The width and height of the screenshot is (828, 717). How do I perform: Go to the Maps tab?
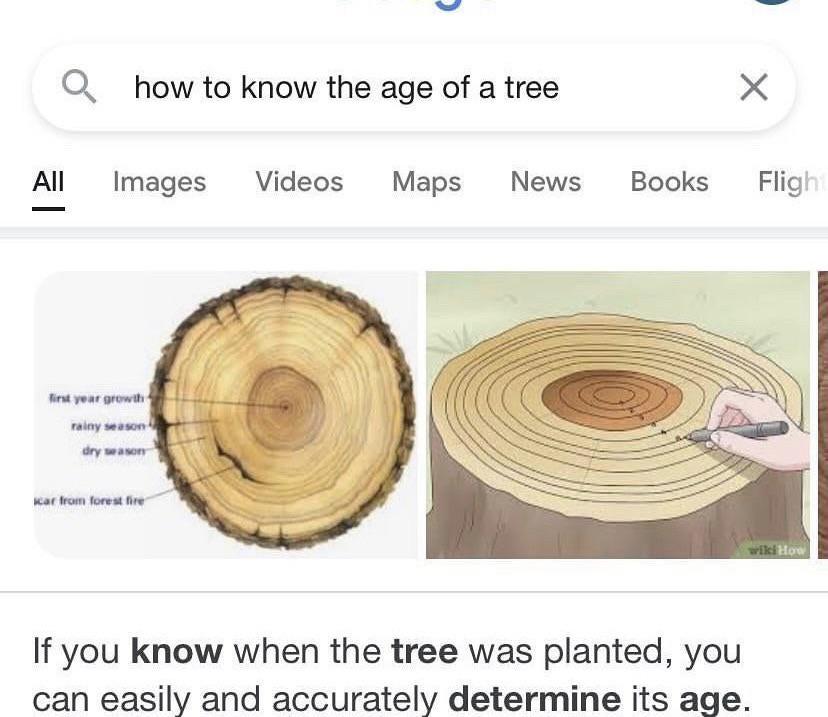(x=427, y=182)
